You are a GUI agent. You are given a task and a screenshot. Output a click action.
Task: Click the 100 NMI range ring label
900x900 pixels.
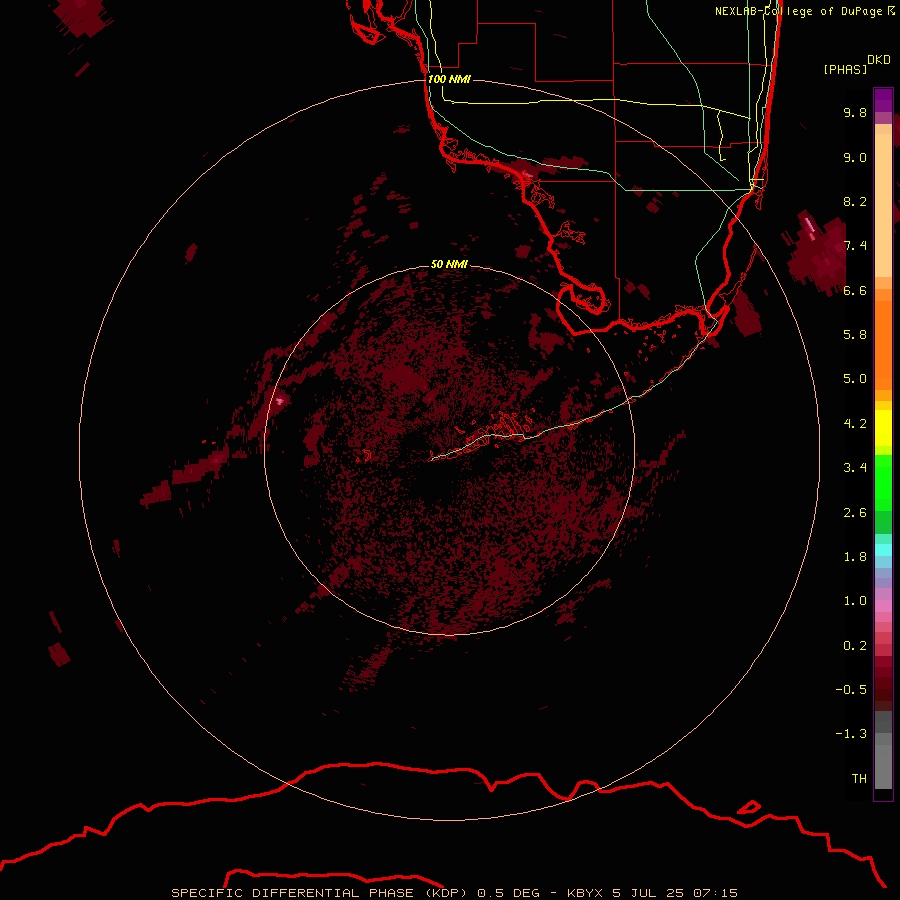pos(449,79)
